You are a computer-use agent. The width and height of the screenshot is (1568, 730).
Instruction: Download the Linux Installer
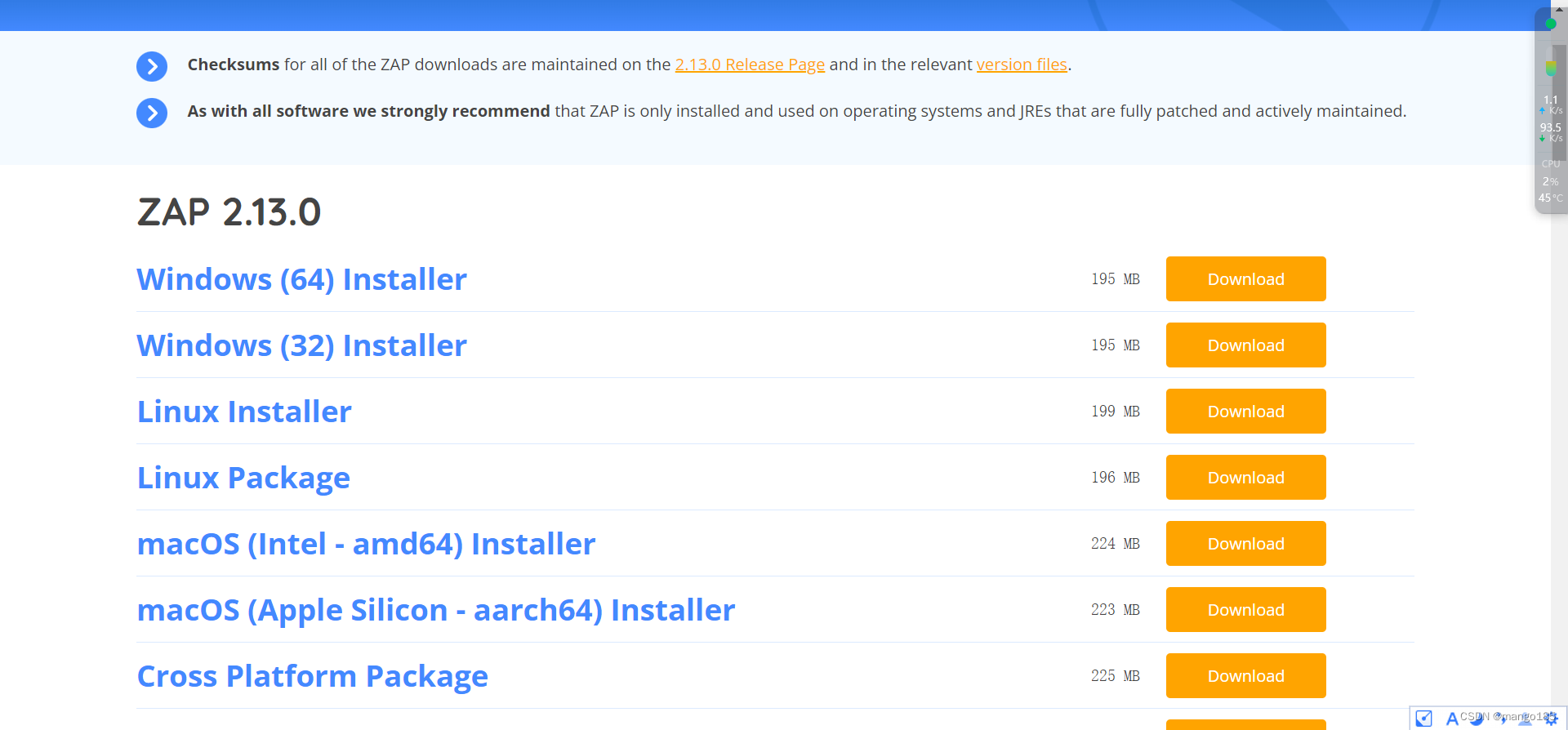tap(1245, 412)
